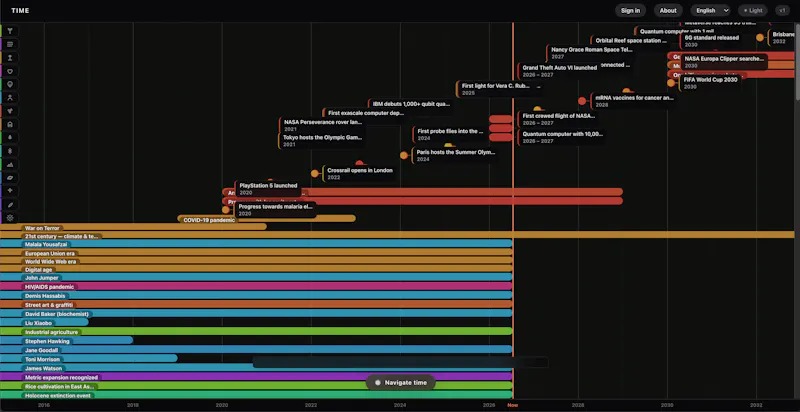Click the orange dot beside FIFA World Cup 2030
Screen dimensions: 800x412
tap(671, 83)
